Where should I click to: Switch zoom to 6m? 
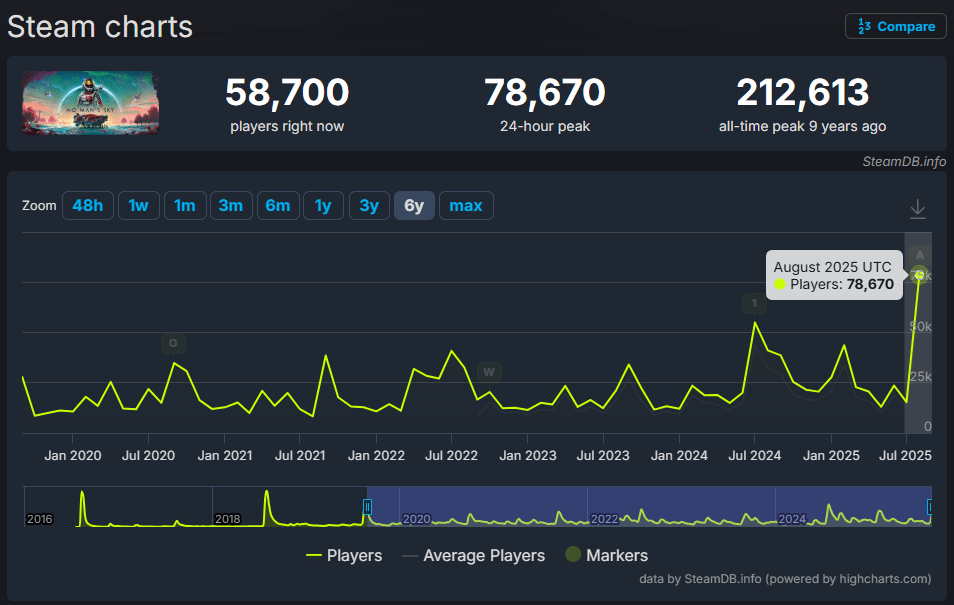click(277, 206)
